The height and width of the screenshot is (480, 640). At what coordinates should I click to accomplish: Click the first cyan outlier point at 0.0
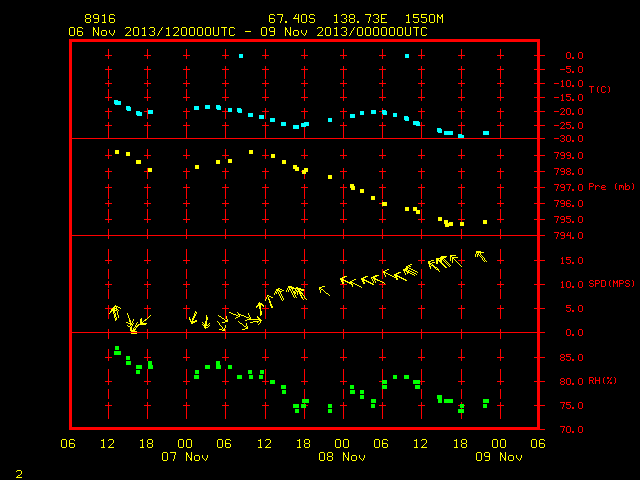pos(241,56)
